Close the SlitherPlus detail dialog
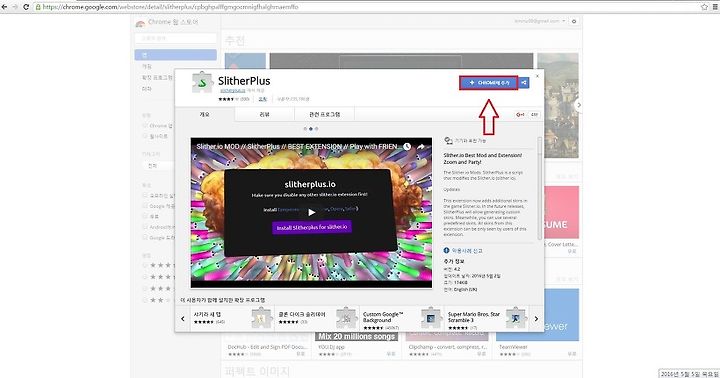 pyautogui.click(x=537, y=76)
